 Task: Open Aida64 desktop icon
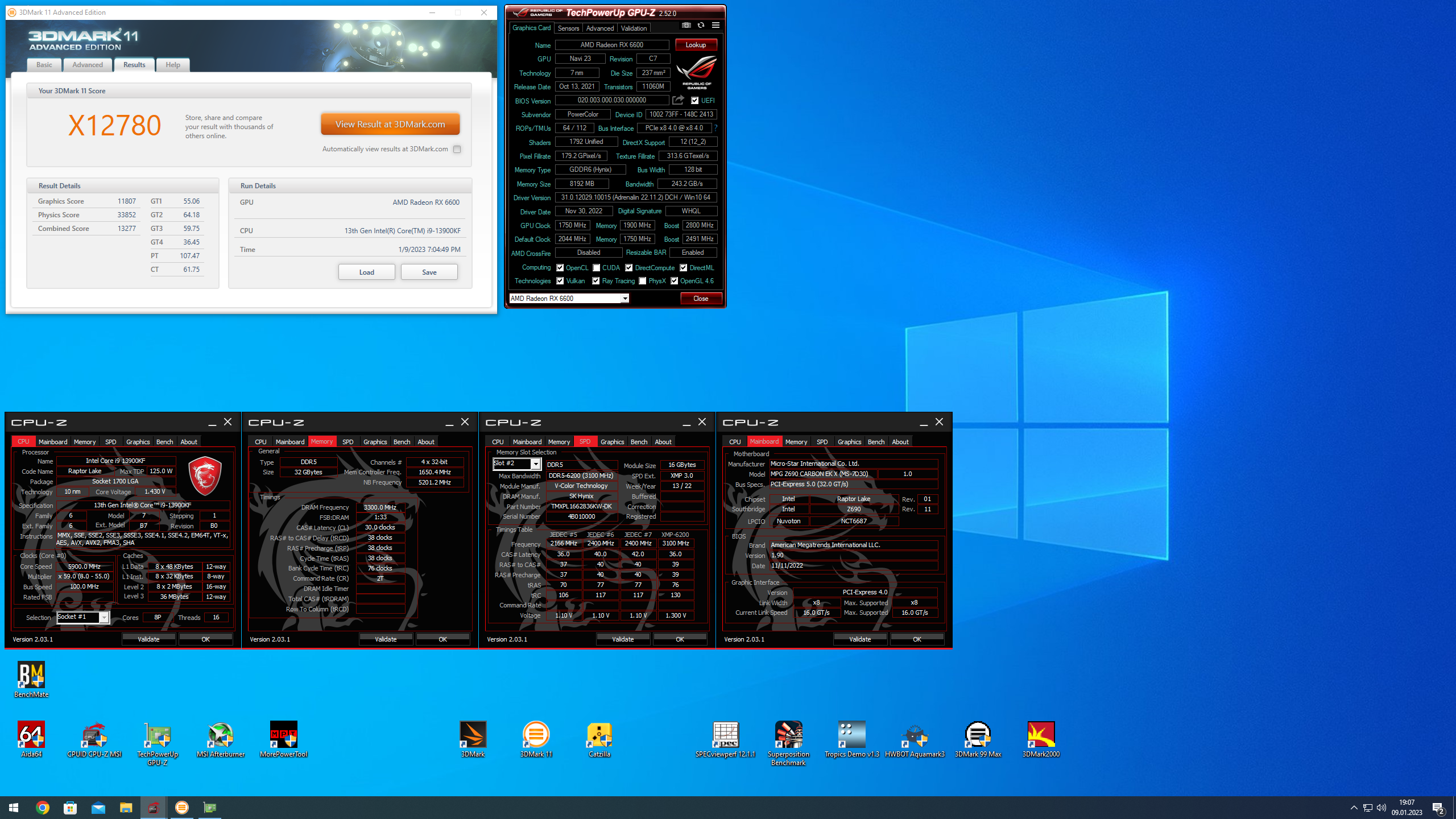click(31, 739)
